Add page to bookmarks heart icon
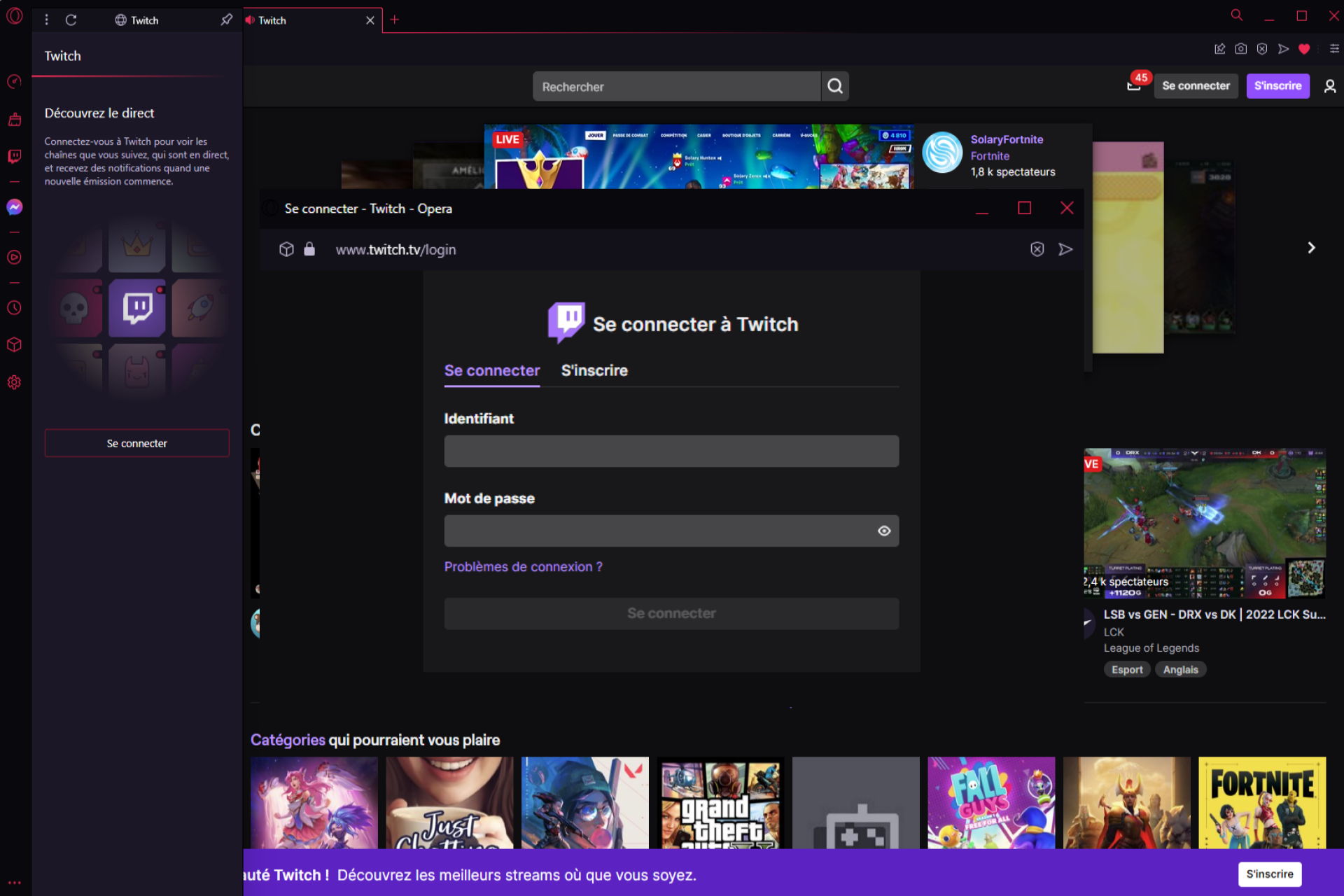Viewport: 1344px width, 896px height. (1304, 49)
